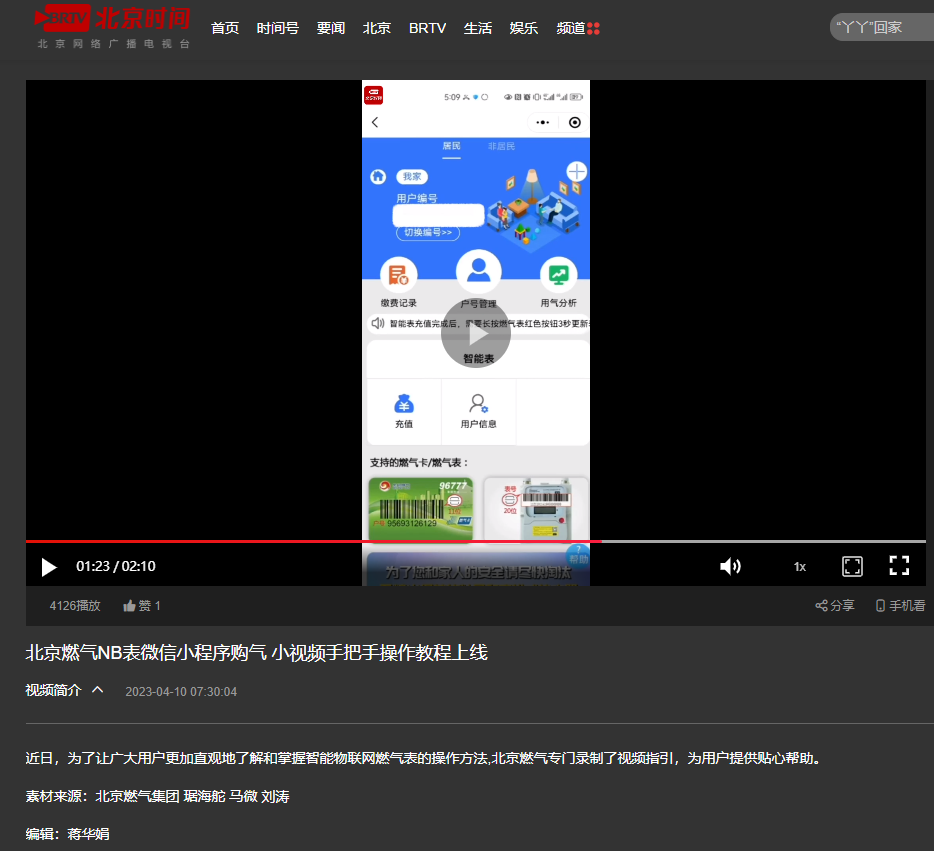The image size is (934, 851).
Task: Open the 缴费记录 icon
Action: coord(398,282)
